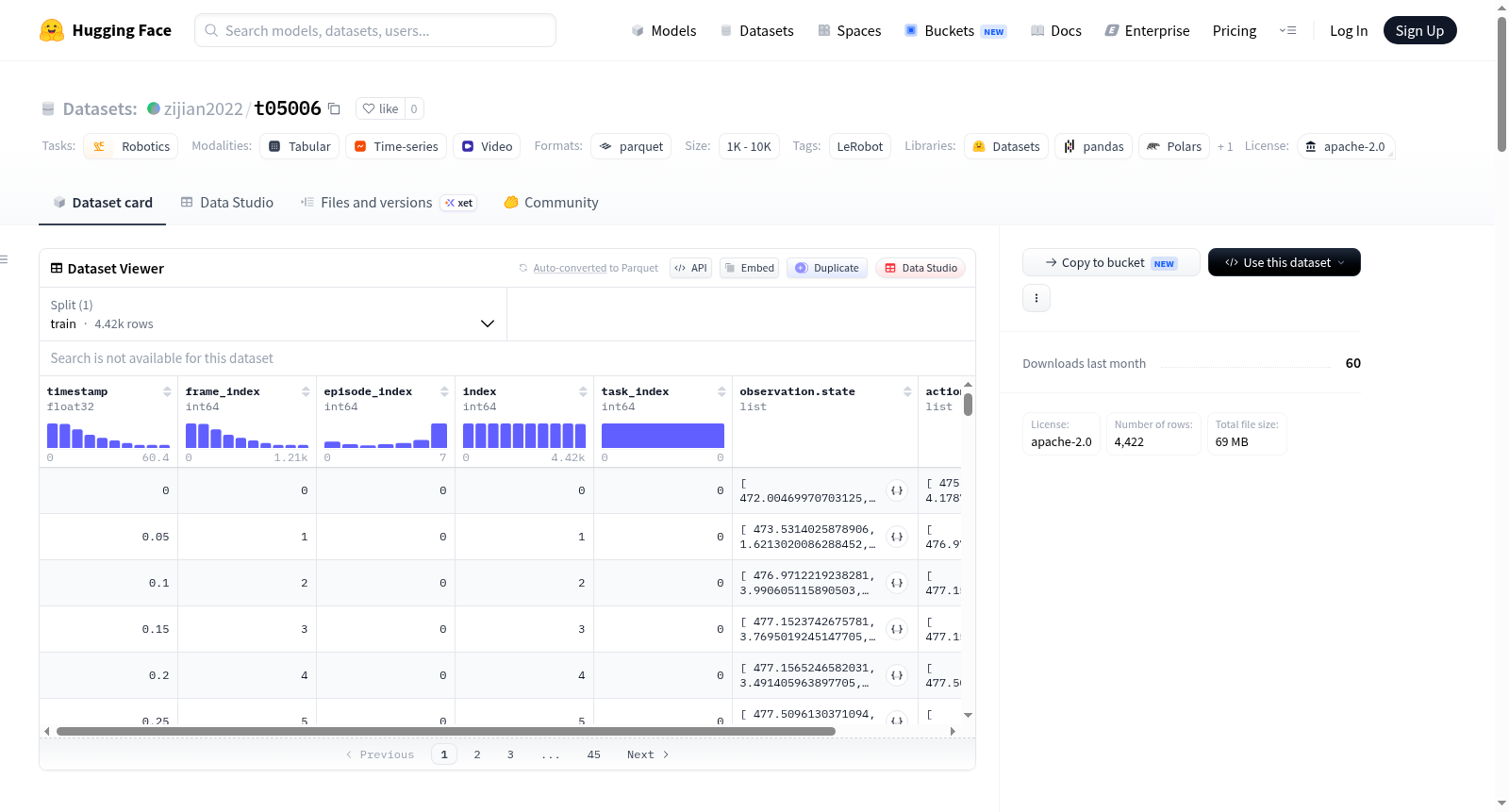Like the dataset with the heart button
This screenshot has height=812, width=1509.
[x=380, y=108]
